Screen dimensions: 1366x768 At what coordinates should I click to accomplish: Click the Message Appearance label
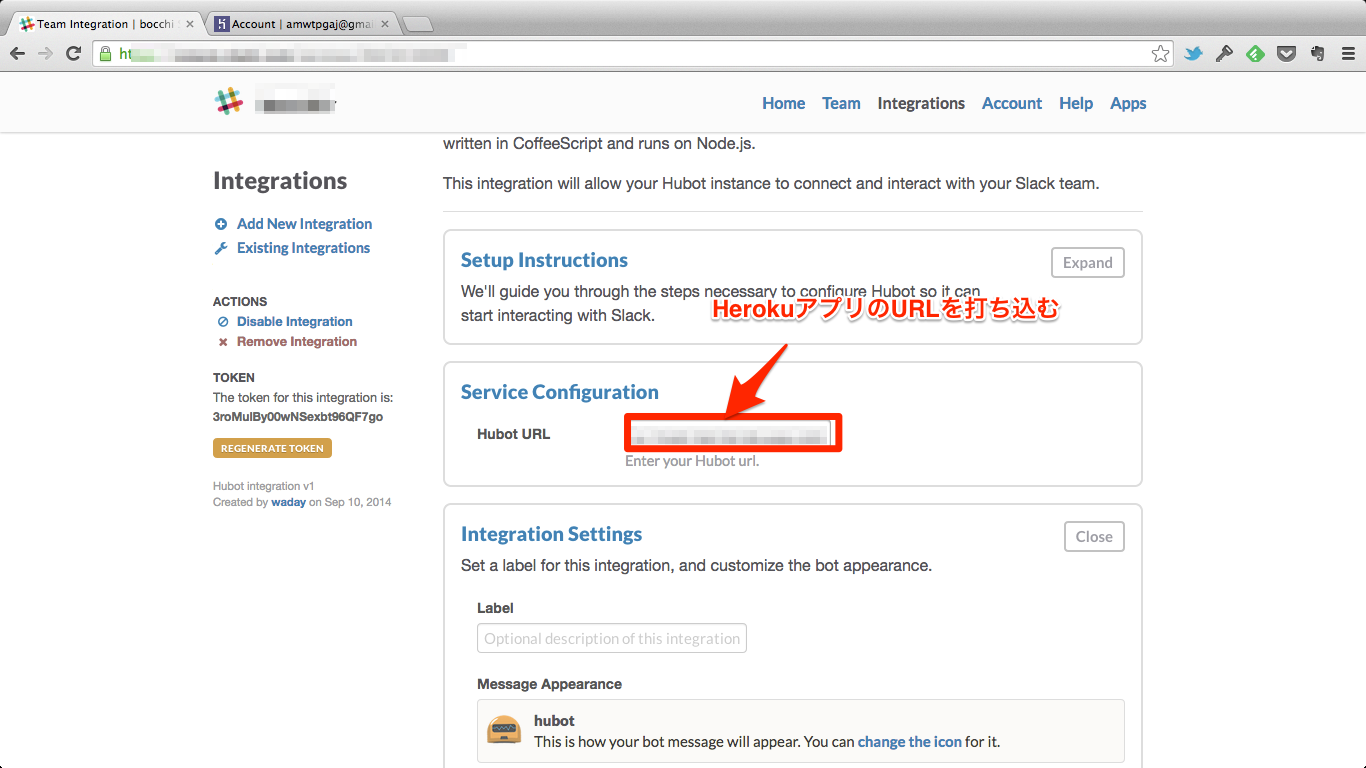coord(550,684)
